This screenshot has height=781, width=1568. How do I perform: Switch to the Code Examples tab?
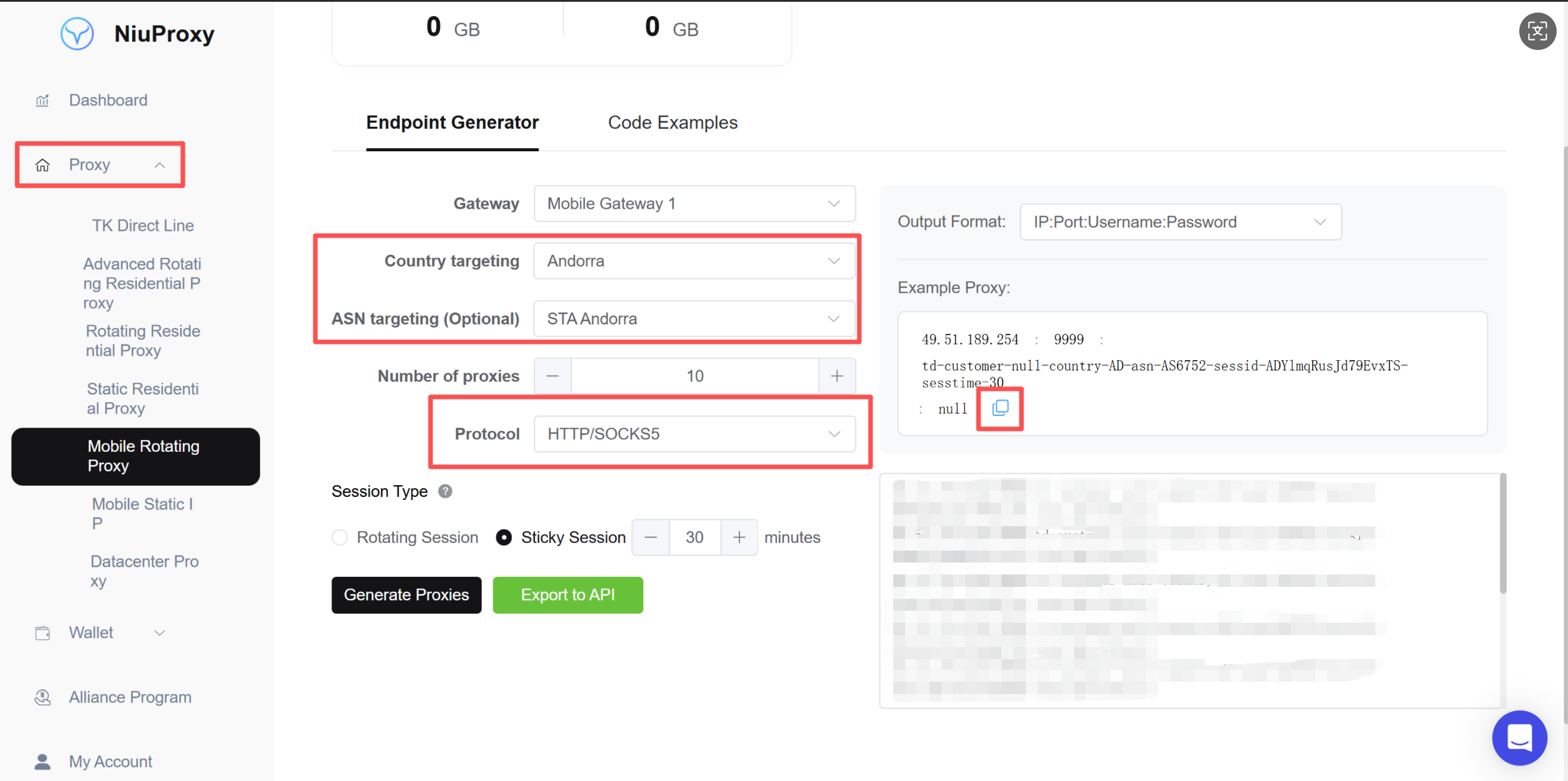(x=672, y=123)
